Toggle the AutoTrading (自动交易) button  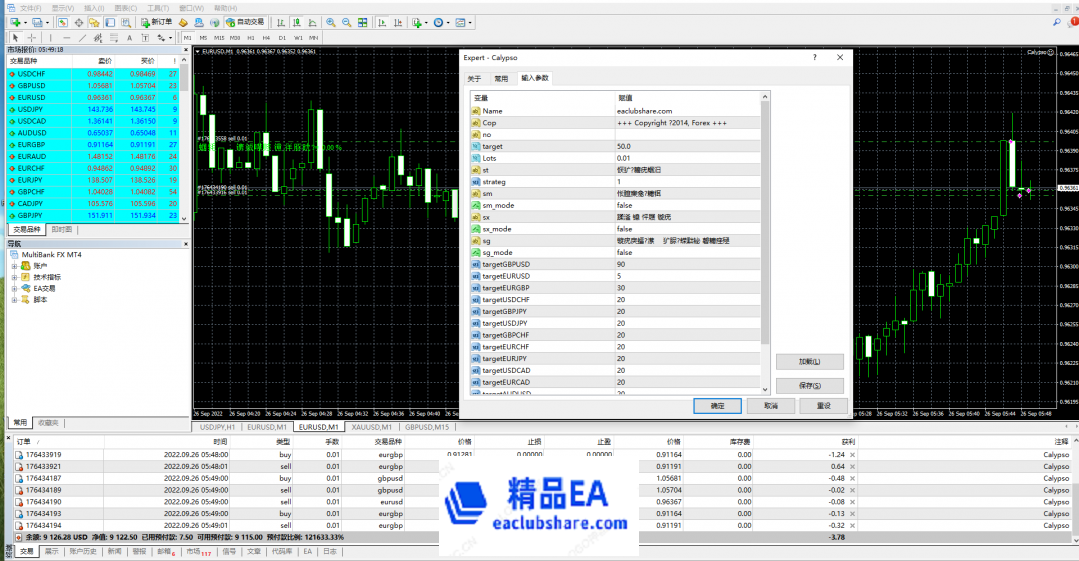(246, 23)
